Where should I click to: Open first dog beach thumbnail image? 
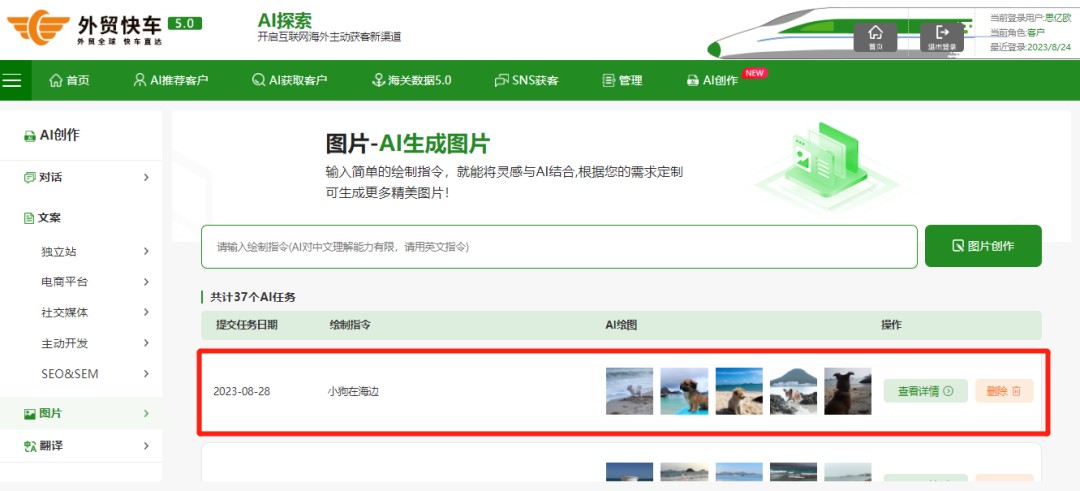[629, 391]
